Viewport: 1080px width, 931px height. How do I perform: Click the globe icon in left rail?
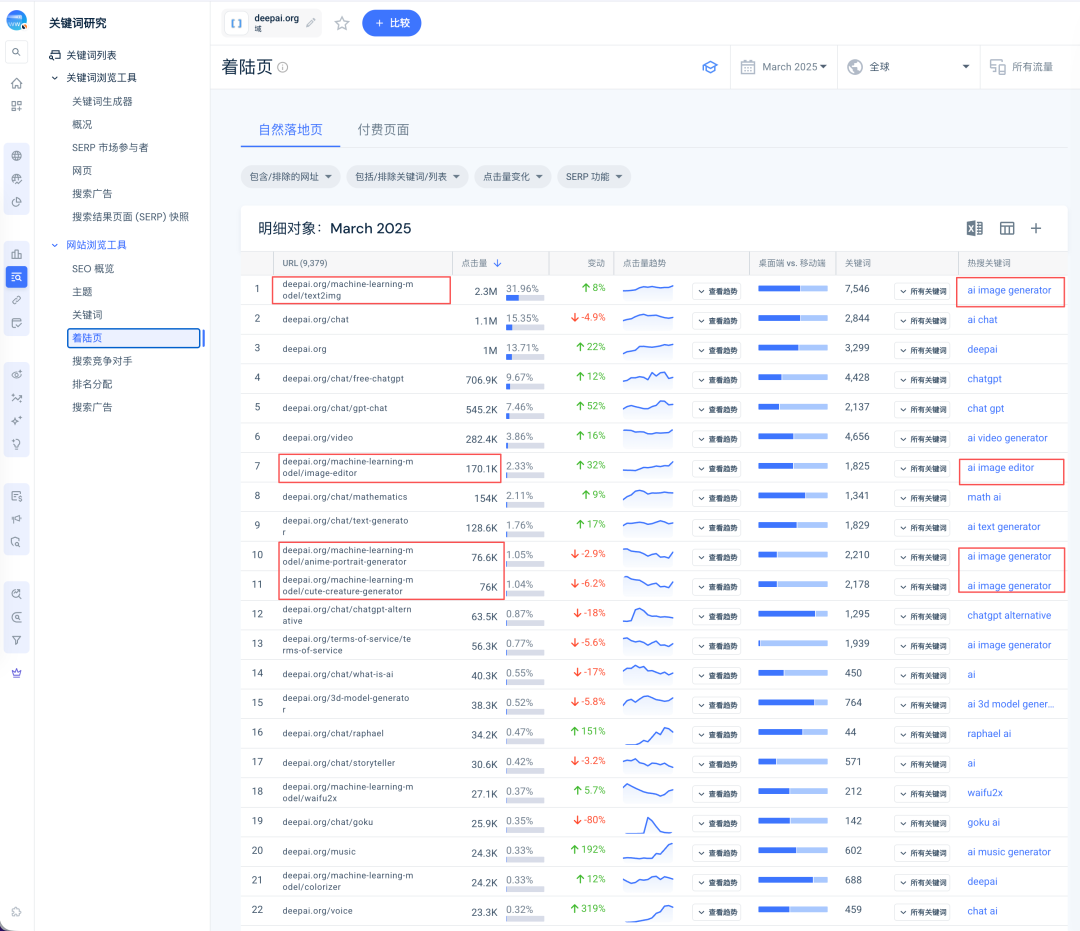tap(17, 156)
